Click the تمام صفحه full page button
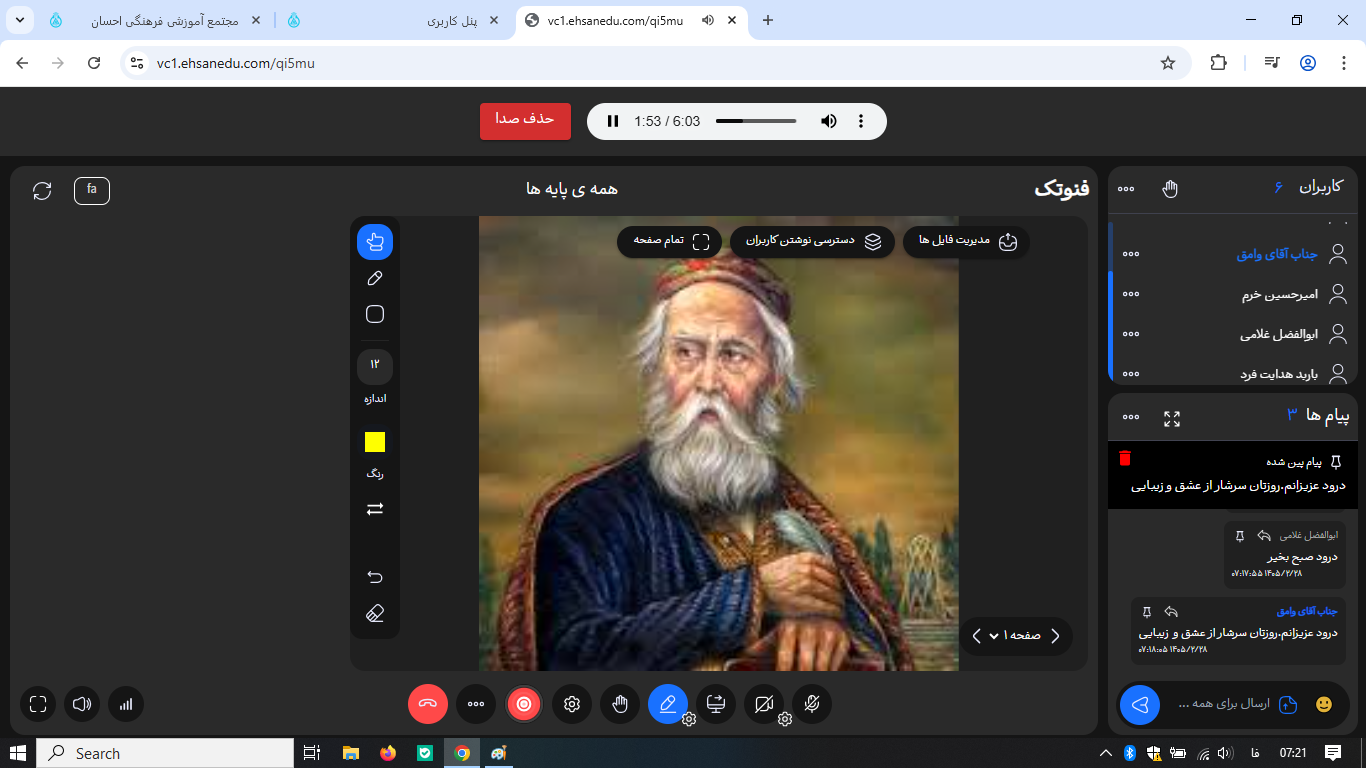This screenshot has width=1366, height=768. (669, 241)
